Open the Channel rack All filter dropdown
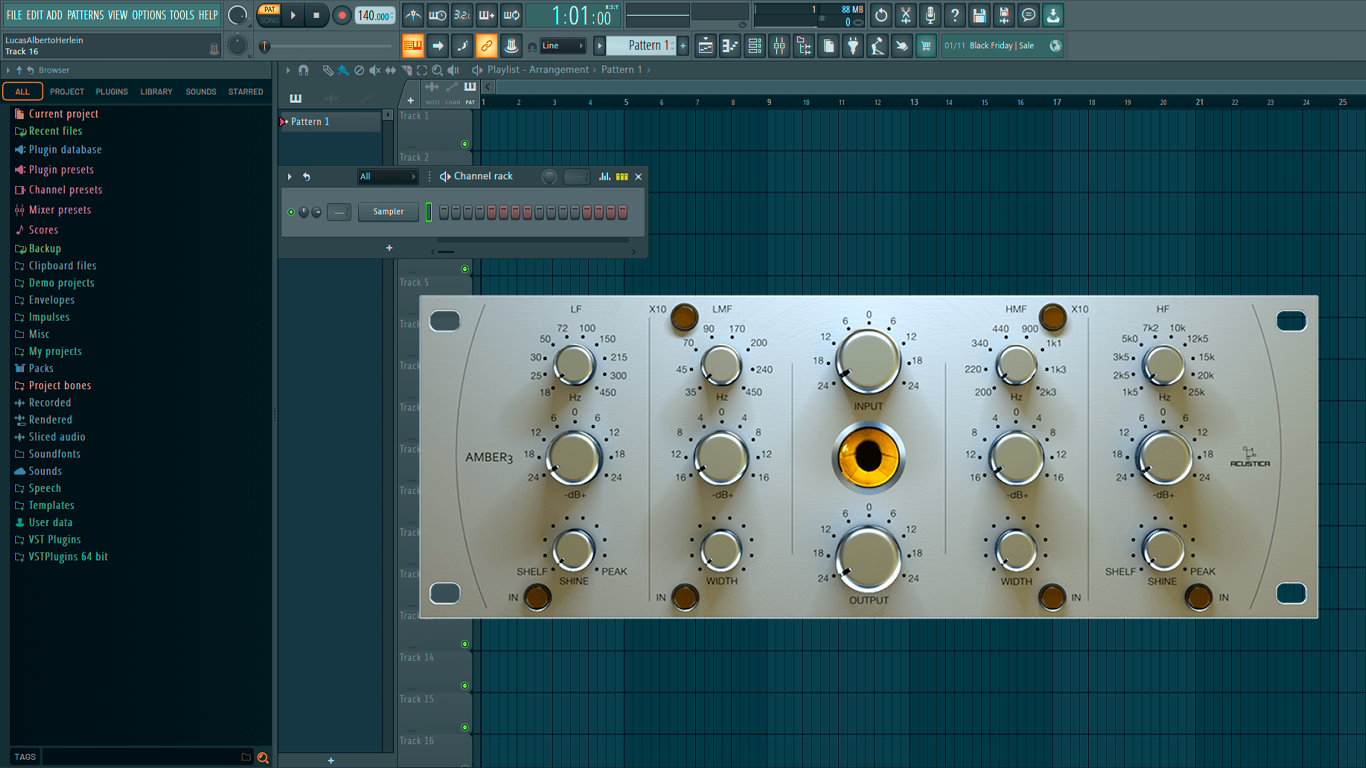 (x=388, y=177)
